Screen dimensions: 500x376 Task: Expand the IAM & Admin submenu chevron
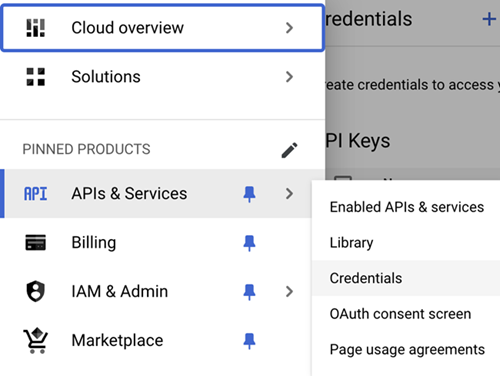(289, 291)
